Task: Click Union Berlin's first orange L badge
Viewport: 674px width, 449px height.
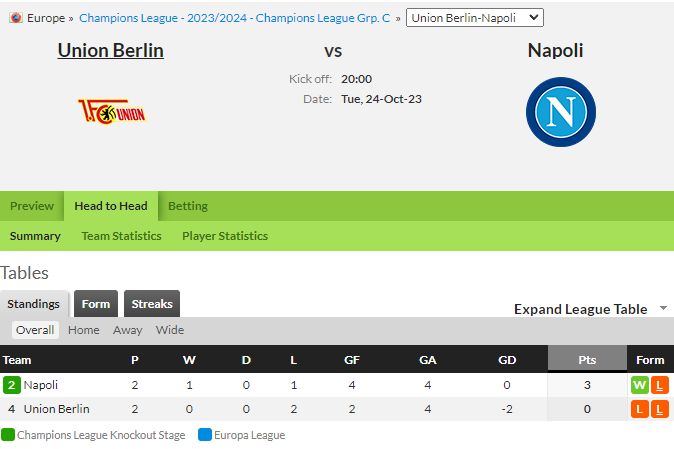Action: pyautogui.click(x=640, y=409)
